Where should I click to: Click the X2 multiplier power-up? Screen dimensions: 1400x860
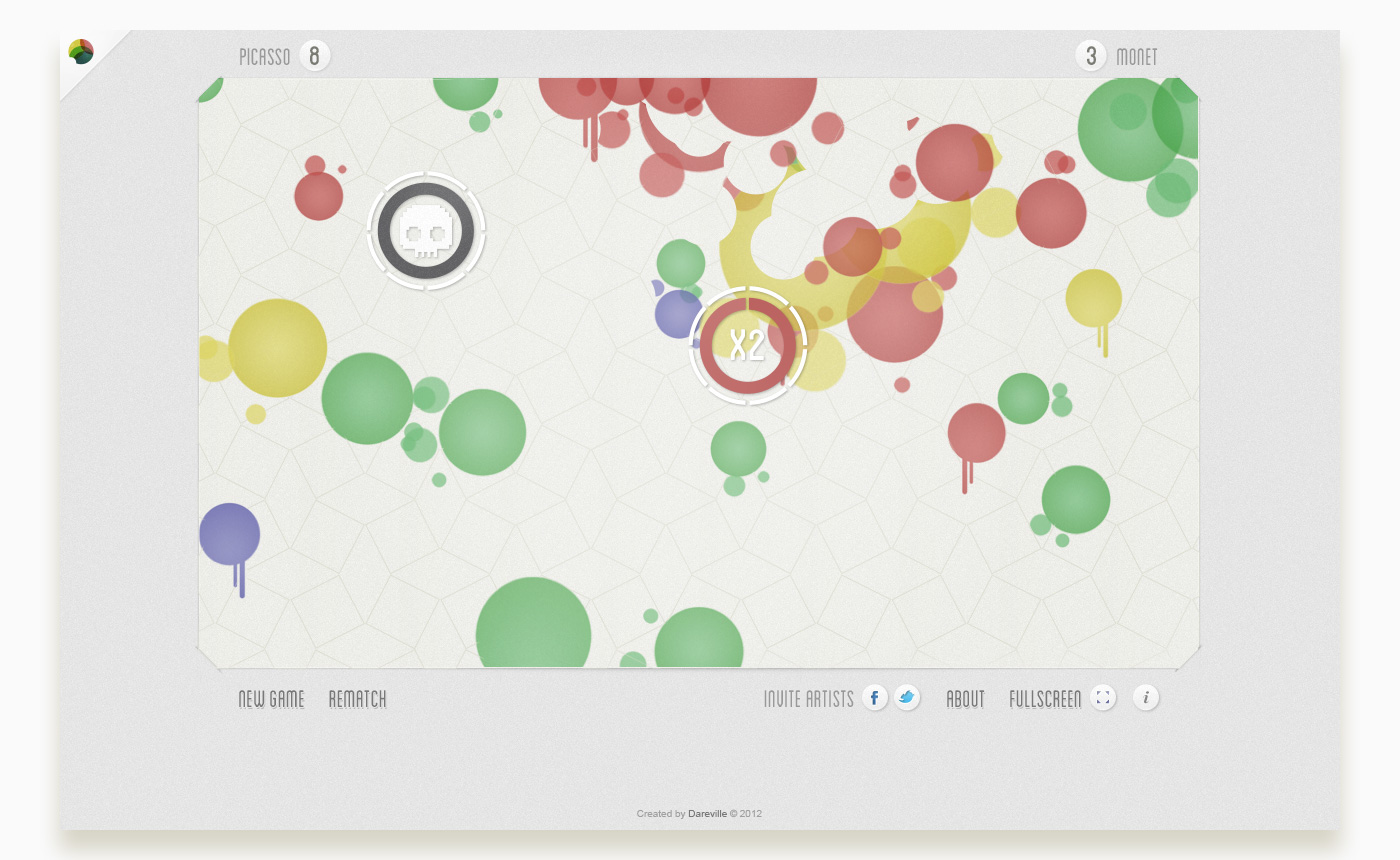[748, 345]
